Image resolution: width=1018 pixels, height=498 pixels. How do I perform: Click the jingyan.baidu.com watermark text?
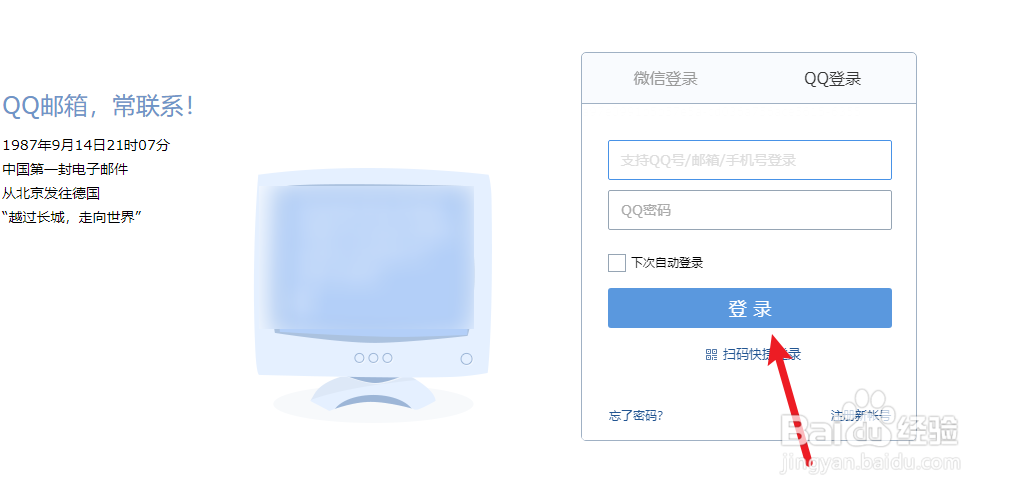pos(868,462)
